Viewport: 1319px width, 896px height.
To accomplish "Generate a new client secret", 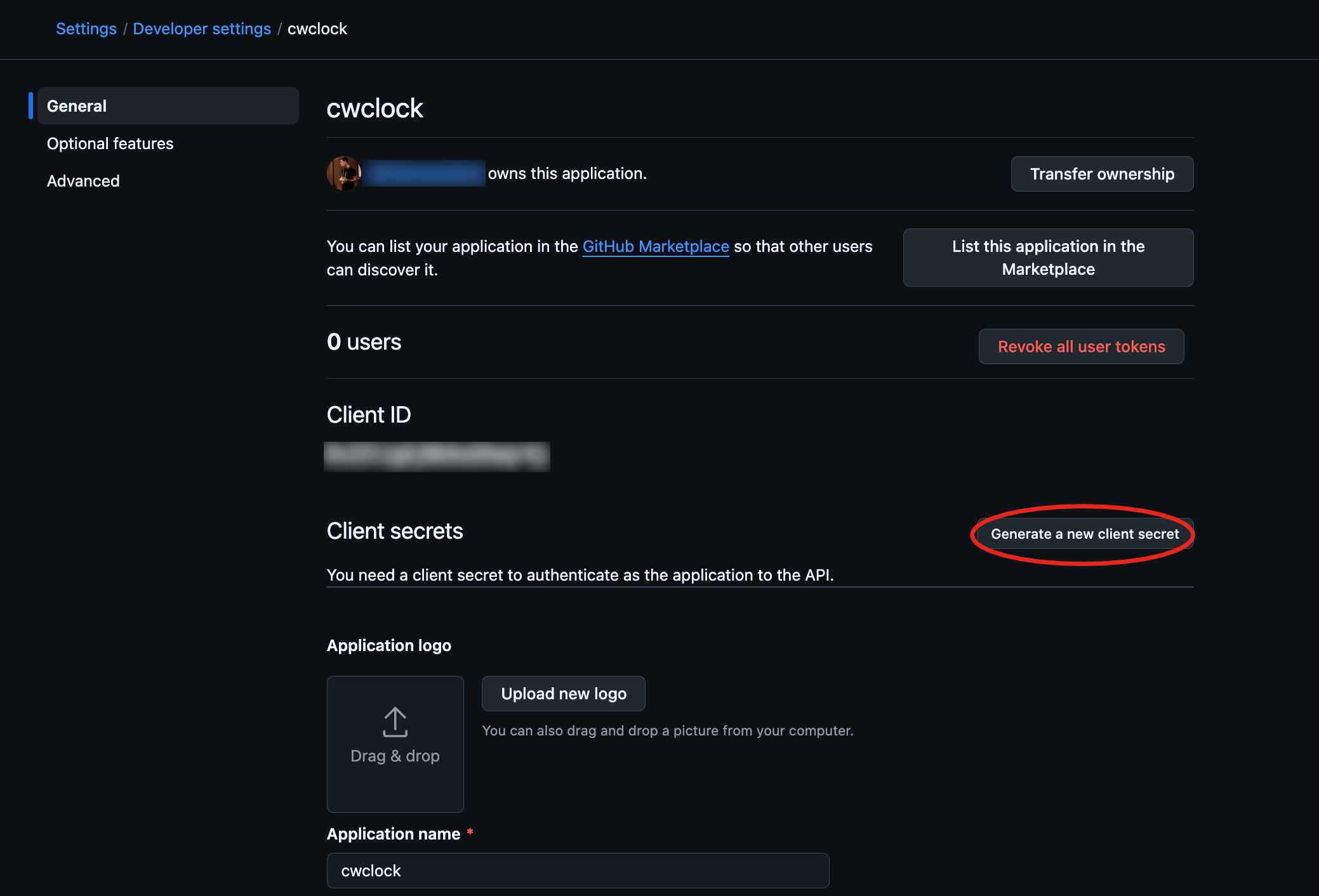I will 1085,534.
